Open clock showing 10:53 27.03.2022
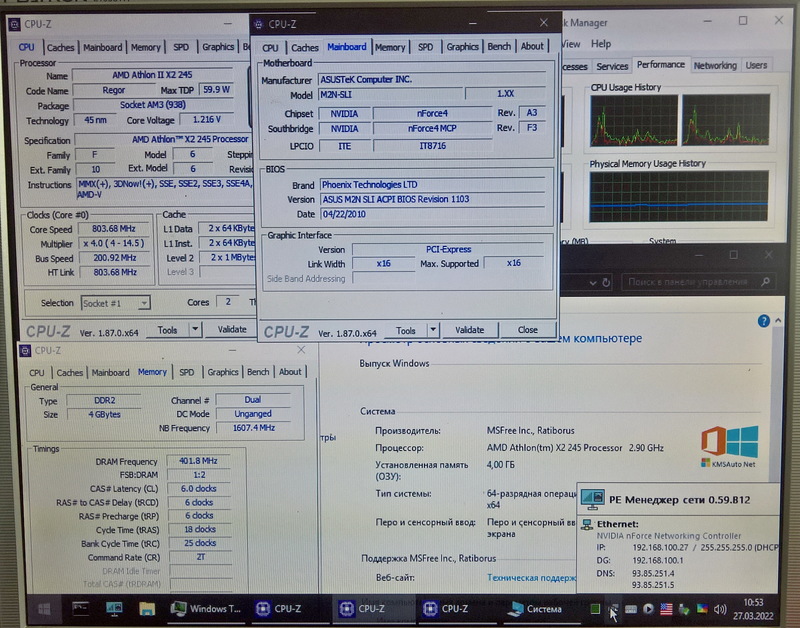 coord(753,609)
